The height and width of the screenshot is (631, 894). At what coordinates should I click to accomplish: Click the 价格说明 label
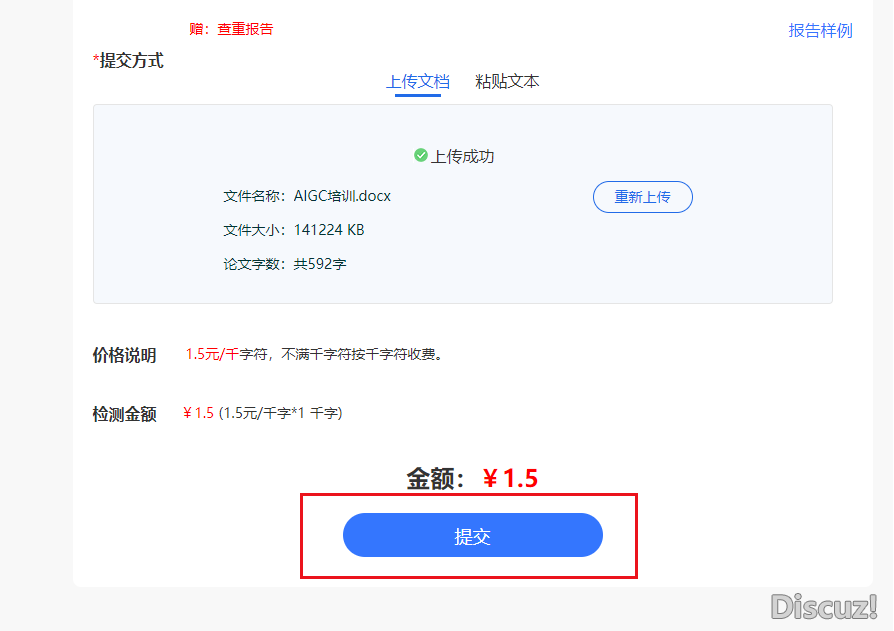(x=124, y=355)
